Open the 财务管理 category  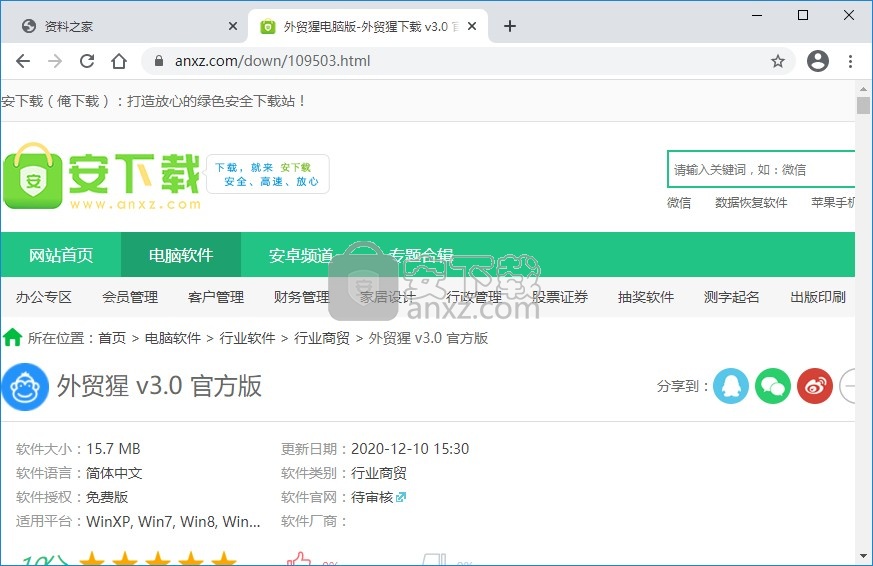(x=302, y=297)
